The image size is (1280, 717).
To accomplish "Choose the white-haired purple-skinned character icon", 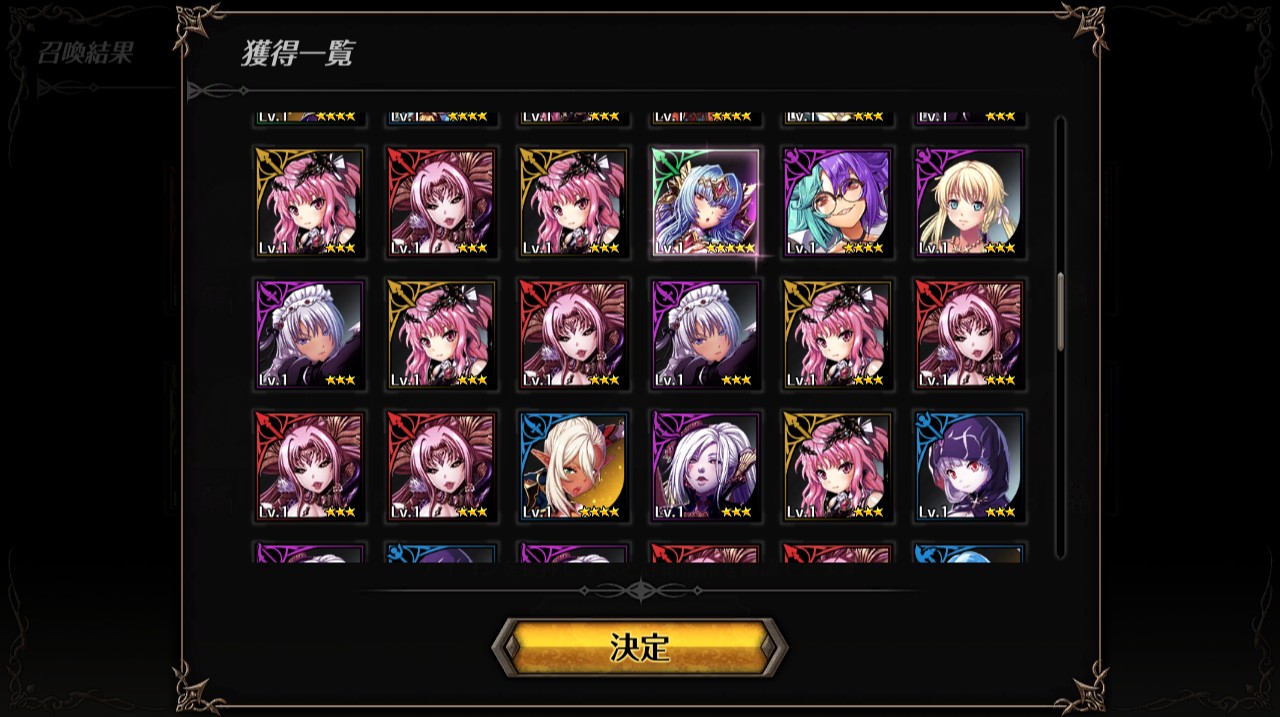I will (x=706, y=467).
